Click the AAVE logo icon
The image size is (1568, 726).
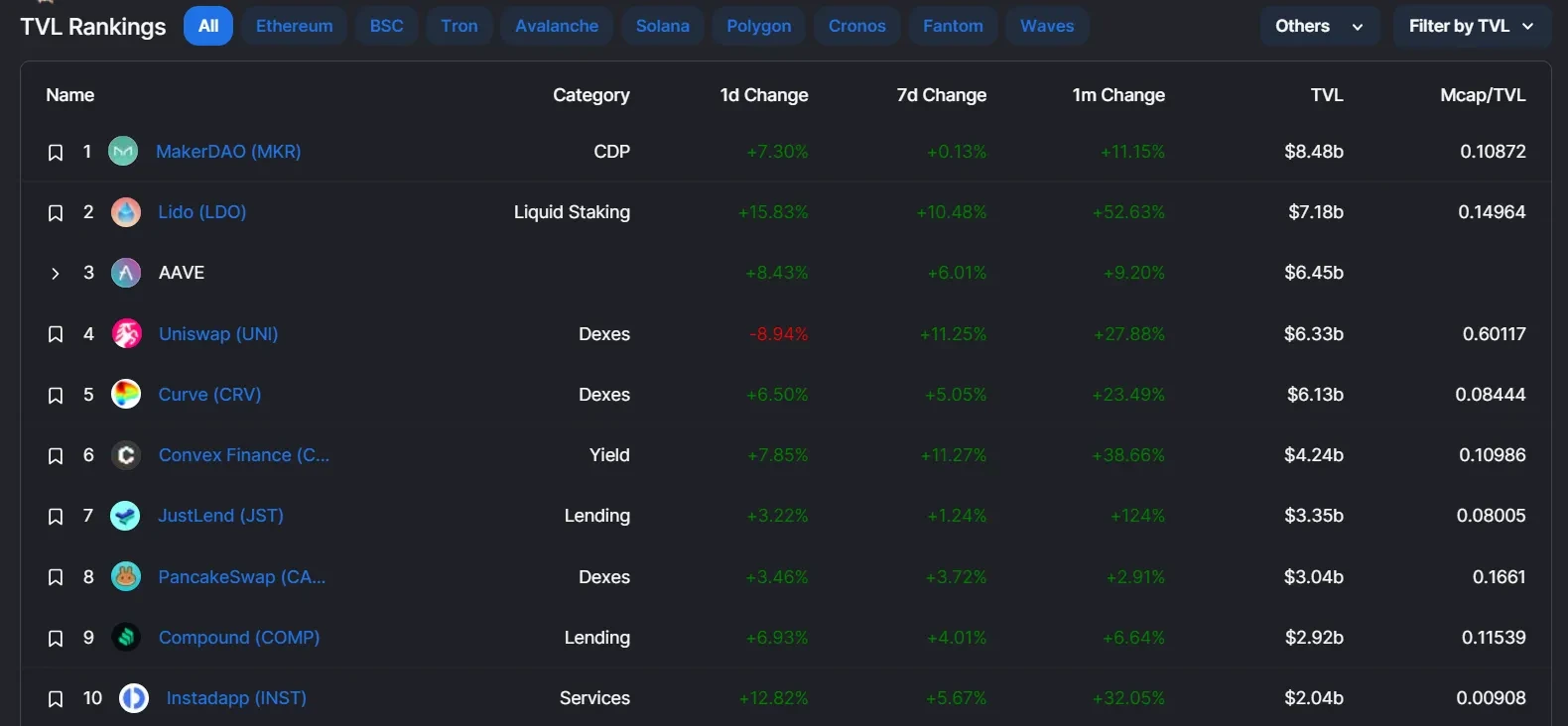pyautogui.click(x=126, y=273)
